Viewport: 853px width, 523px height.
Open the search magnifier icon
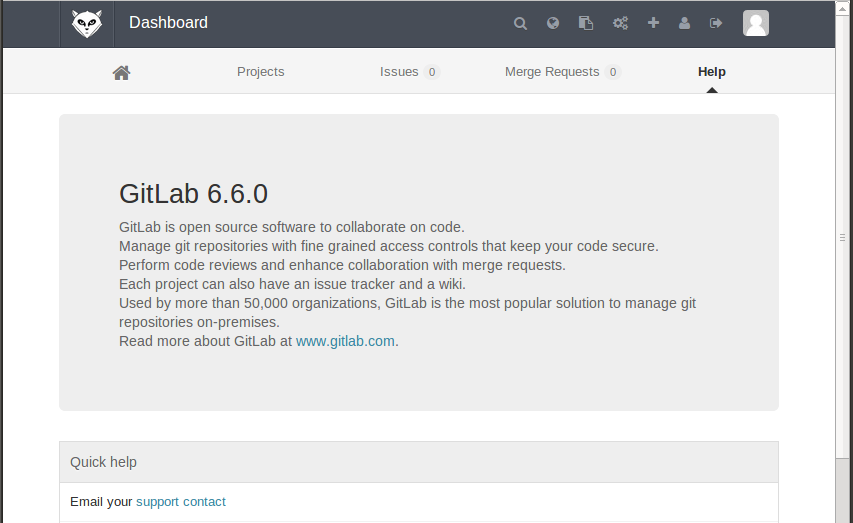(520, 23)
